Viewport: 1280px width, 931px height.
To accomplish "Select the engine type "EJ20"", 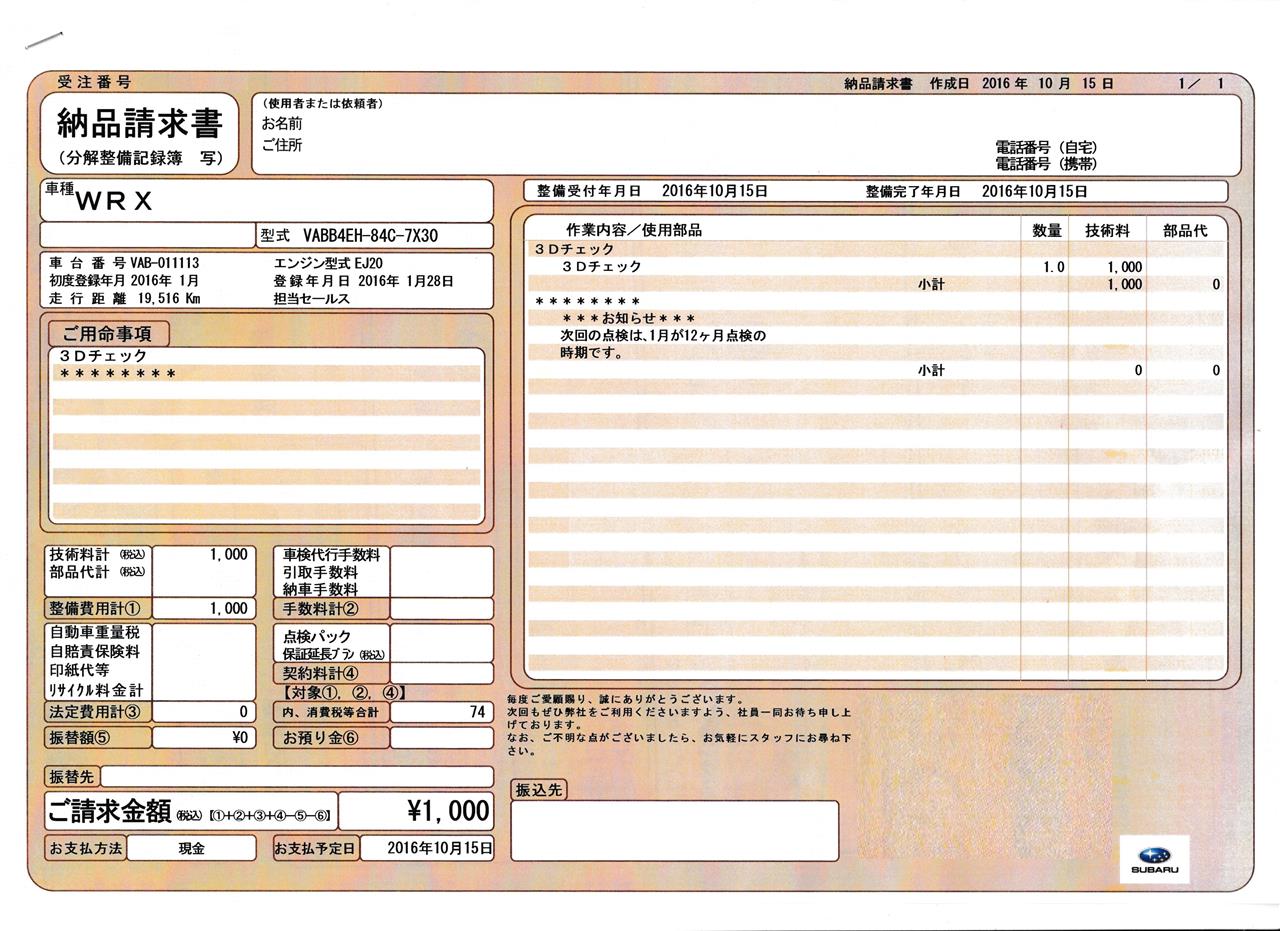I will coord(368,263).
